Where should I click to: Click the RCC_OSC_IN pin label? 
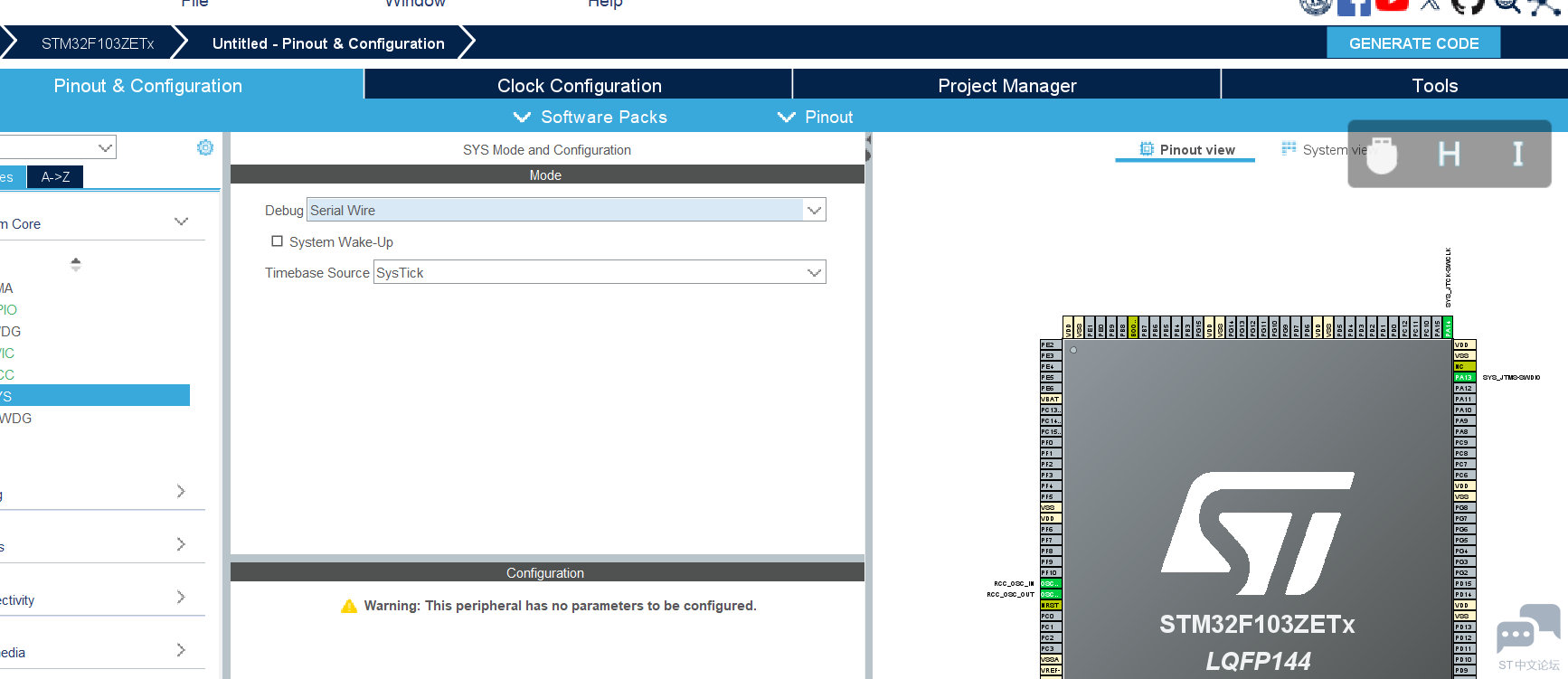pos(1014,583)
